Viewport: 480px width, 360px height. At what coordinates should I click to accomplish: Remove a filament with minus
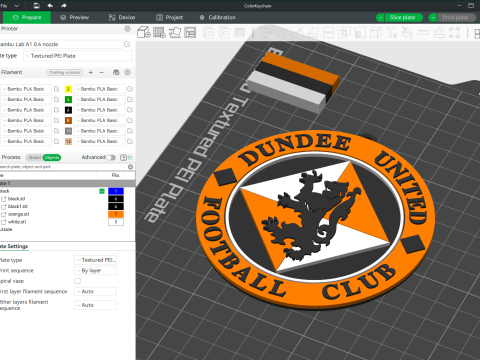pos(102,72)
